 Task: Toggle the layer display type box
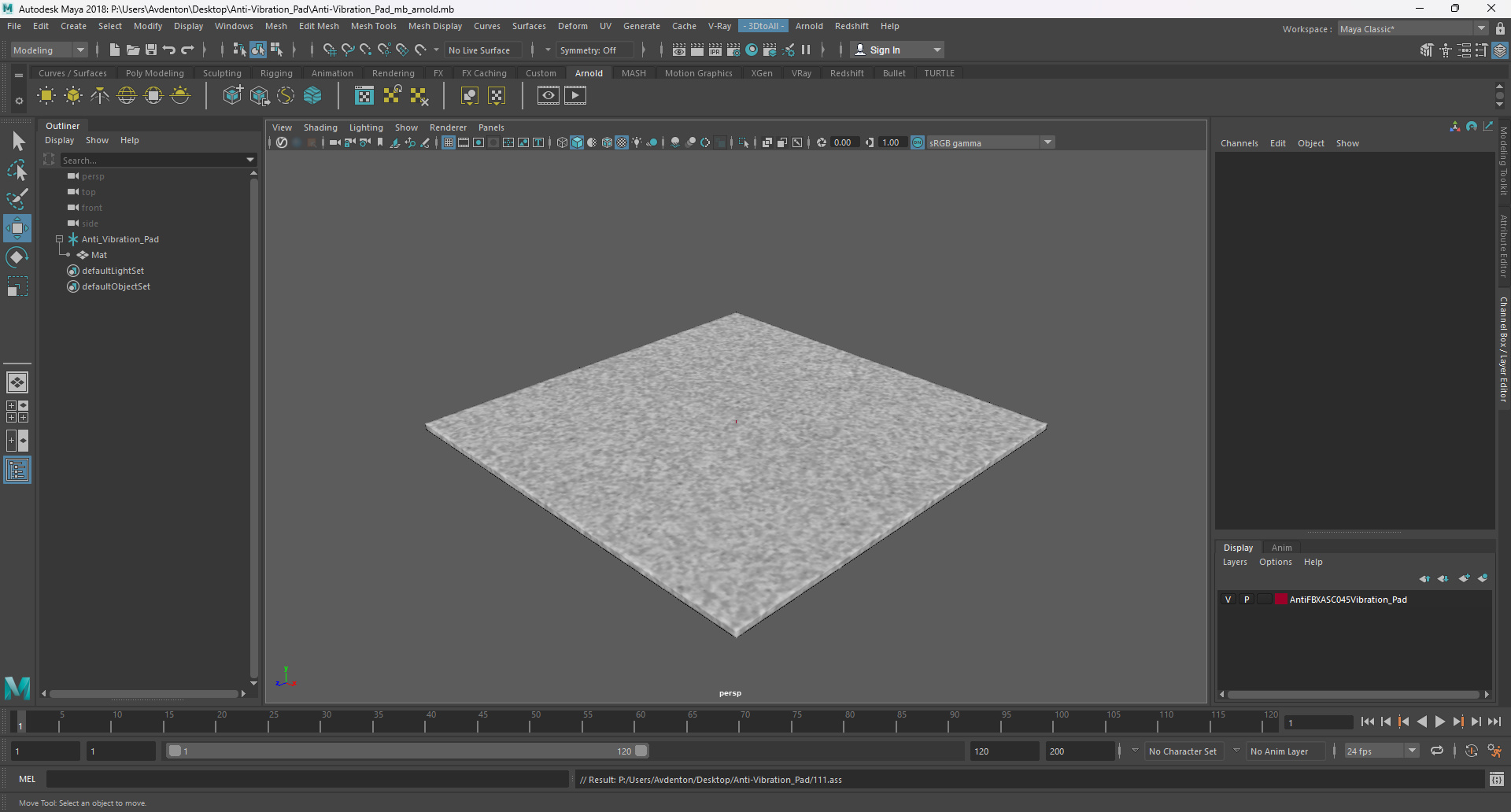point(1265,600)
